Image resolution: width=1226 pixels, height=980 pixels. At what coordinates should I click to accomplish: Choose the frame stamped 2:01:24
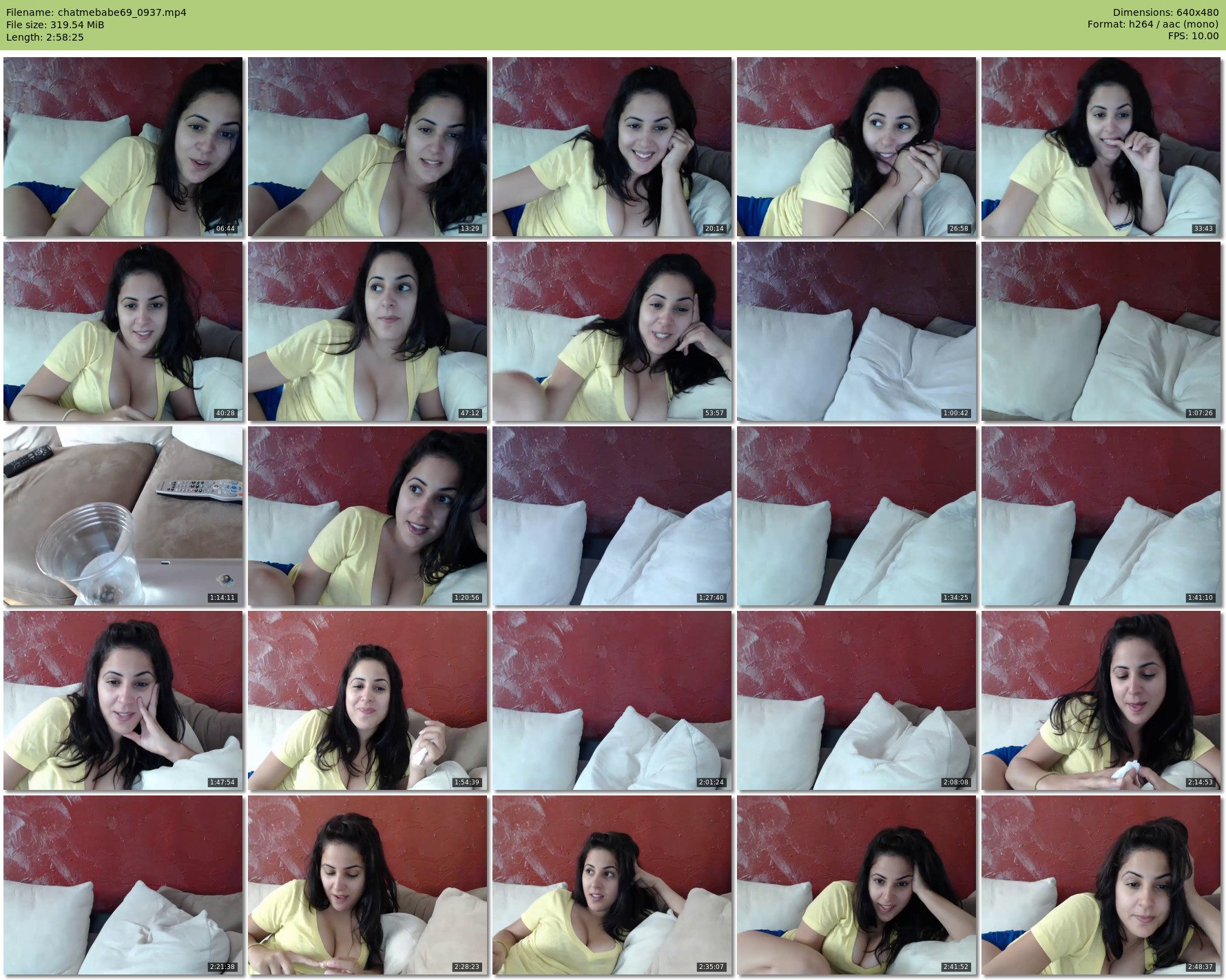[x=612, y=700]
